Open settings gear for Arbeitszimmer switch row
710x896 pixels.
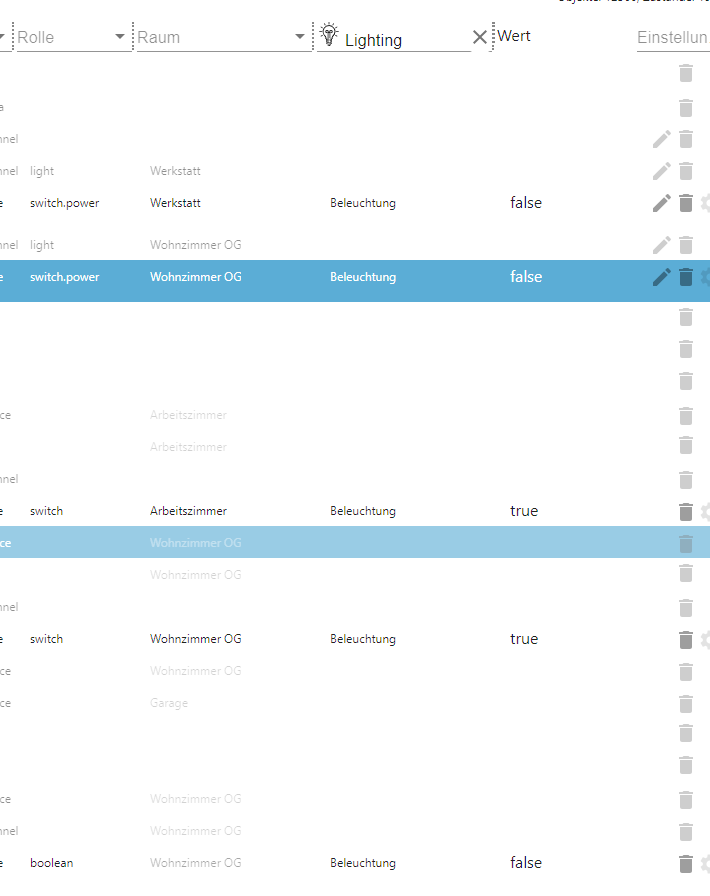[705, 511]
